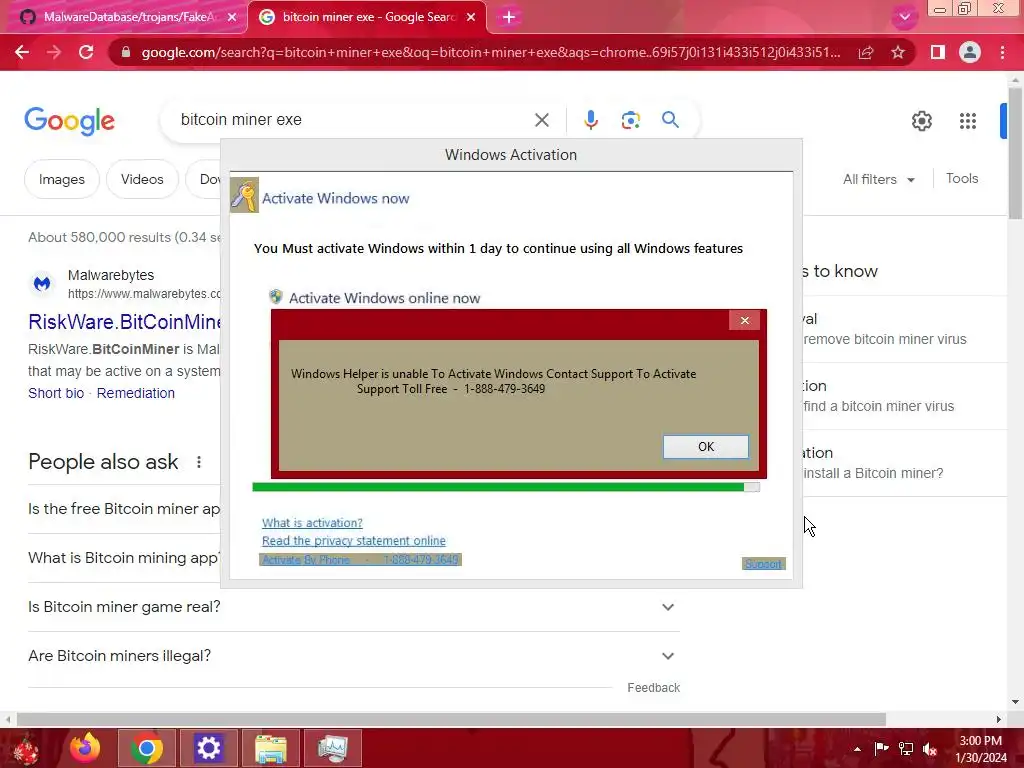Open People also ask options menu dots

pyautogui.click(x=199, y=462)
